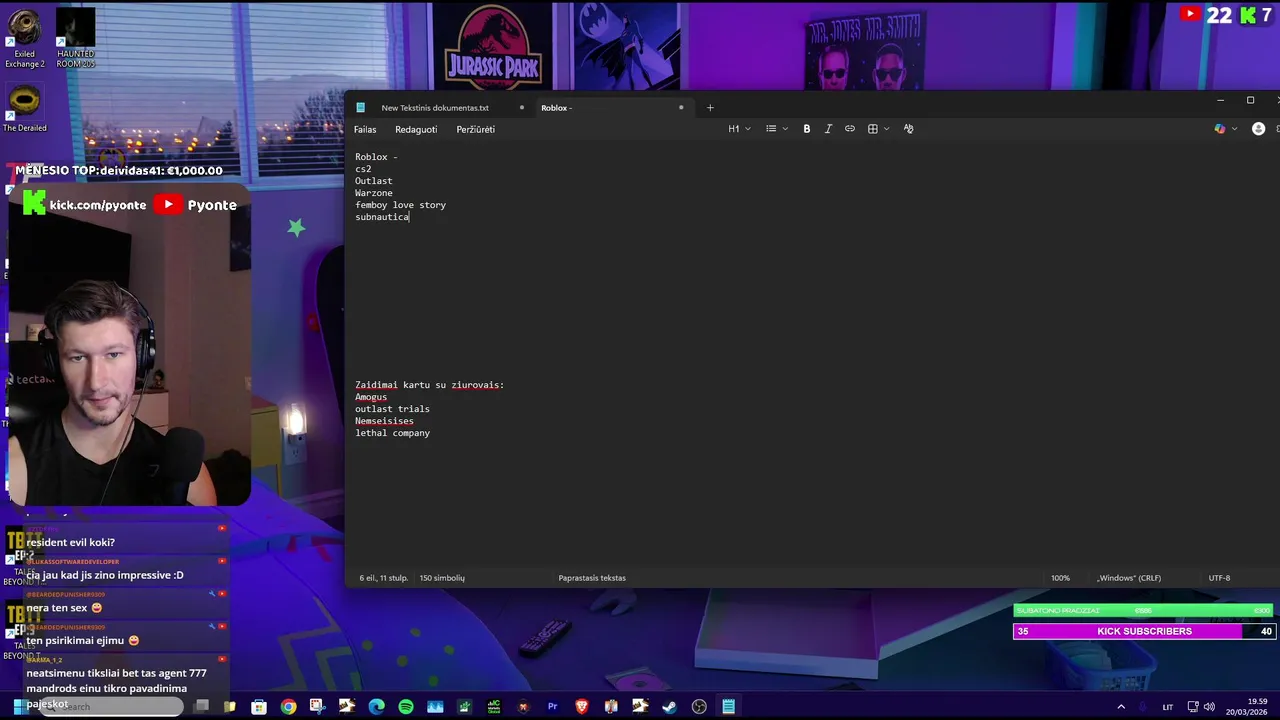This screenshot has width=1280, height=720.
Task: Show hidden system tray icons
Action: 1121,707
